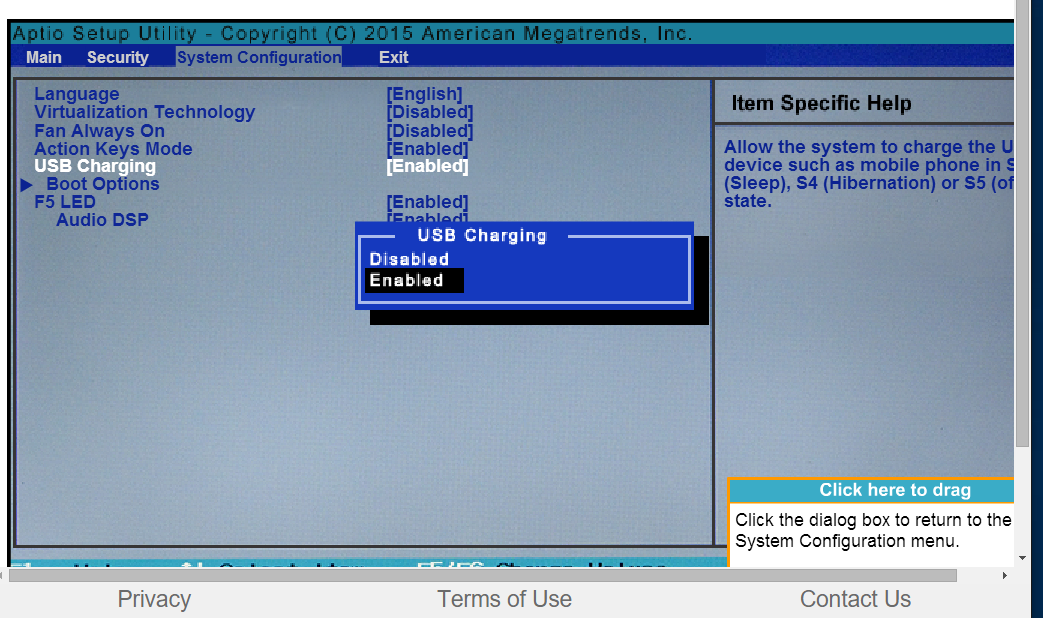
Task: Open the Contact Us link
Action: pyautogui.click(x=855, y=599)
